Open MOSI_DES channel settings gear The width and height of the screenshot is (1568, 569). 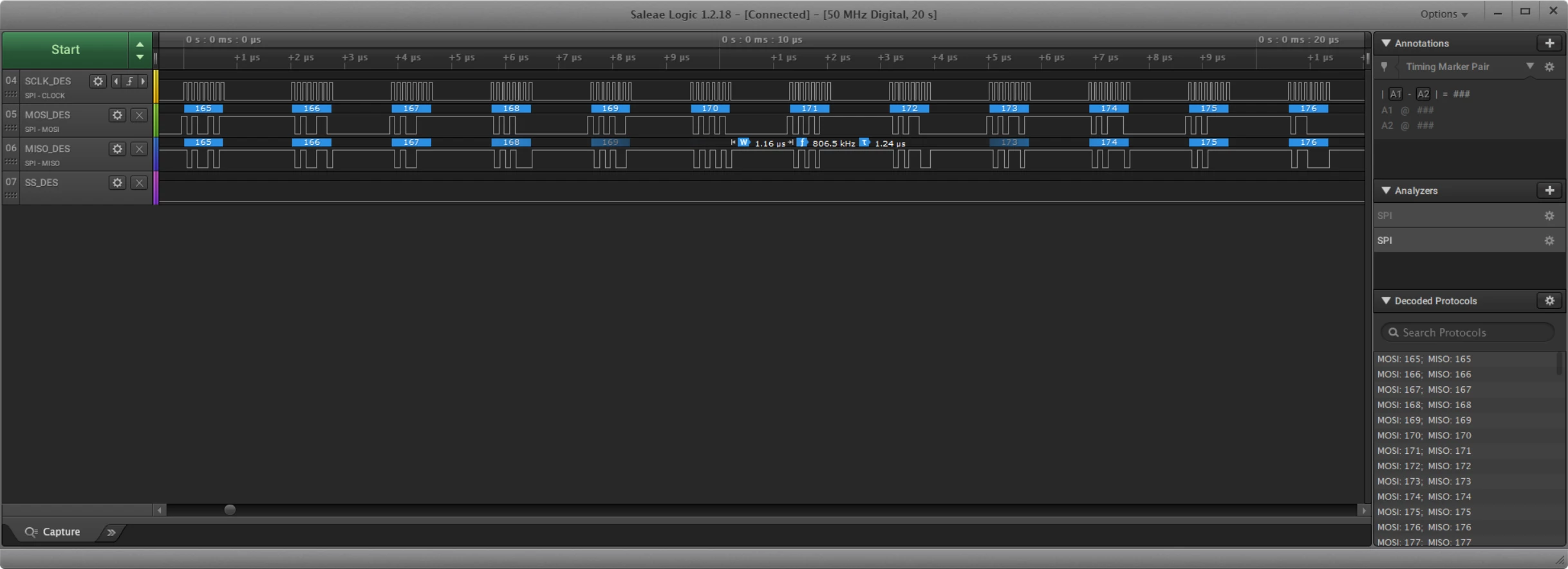click(117, 115)
